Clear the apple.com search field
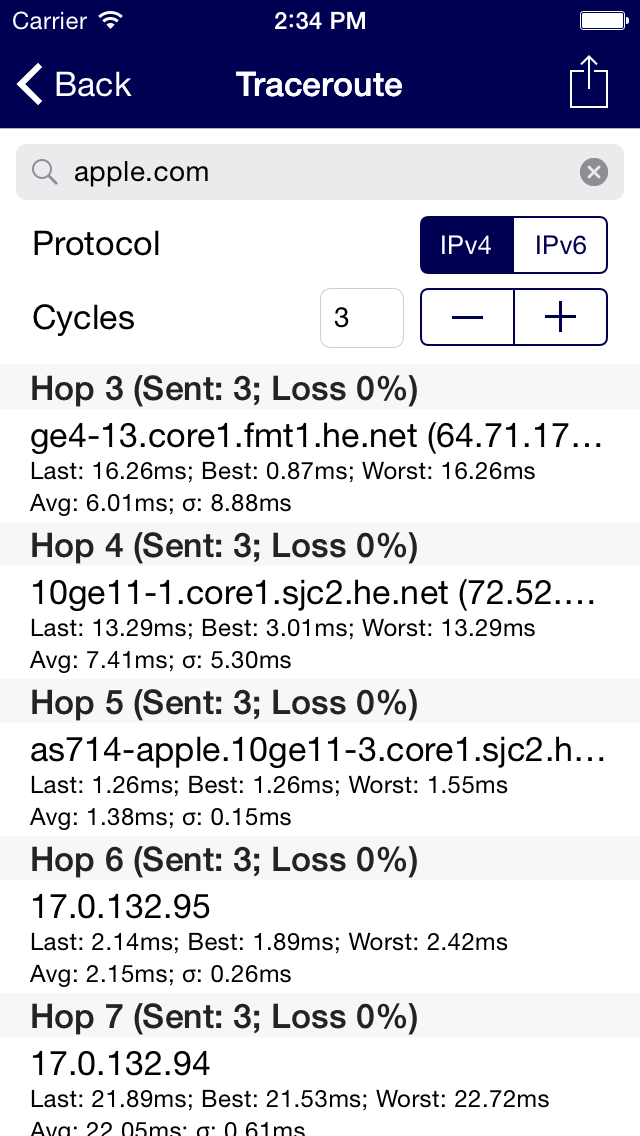640x1136 pixels. [x=594, y=173]
